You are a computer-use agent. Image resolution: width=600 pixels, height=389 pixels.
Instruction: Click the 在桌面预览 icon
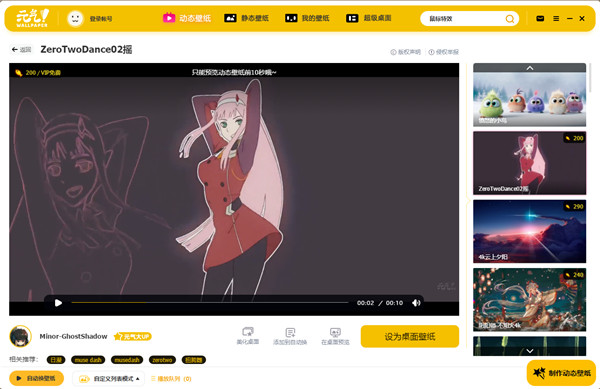[335, 336]
